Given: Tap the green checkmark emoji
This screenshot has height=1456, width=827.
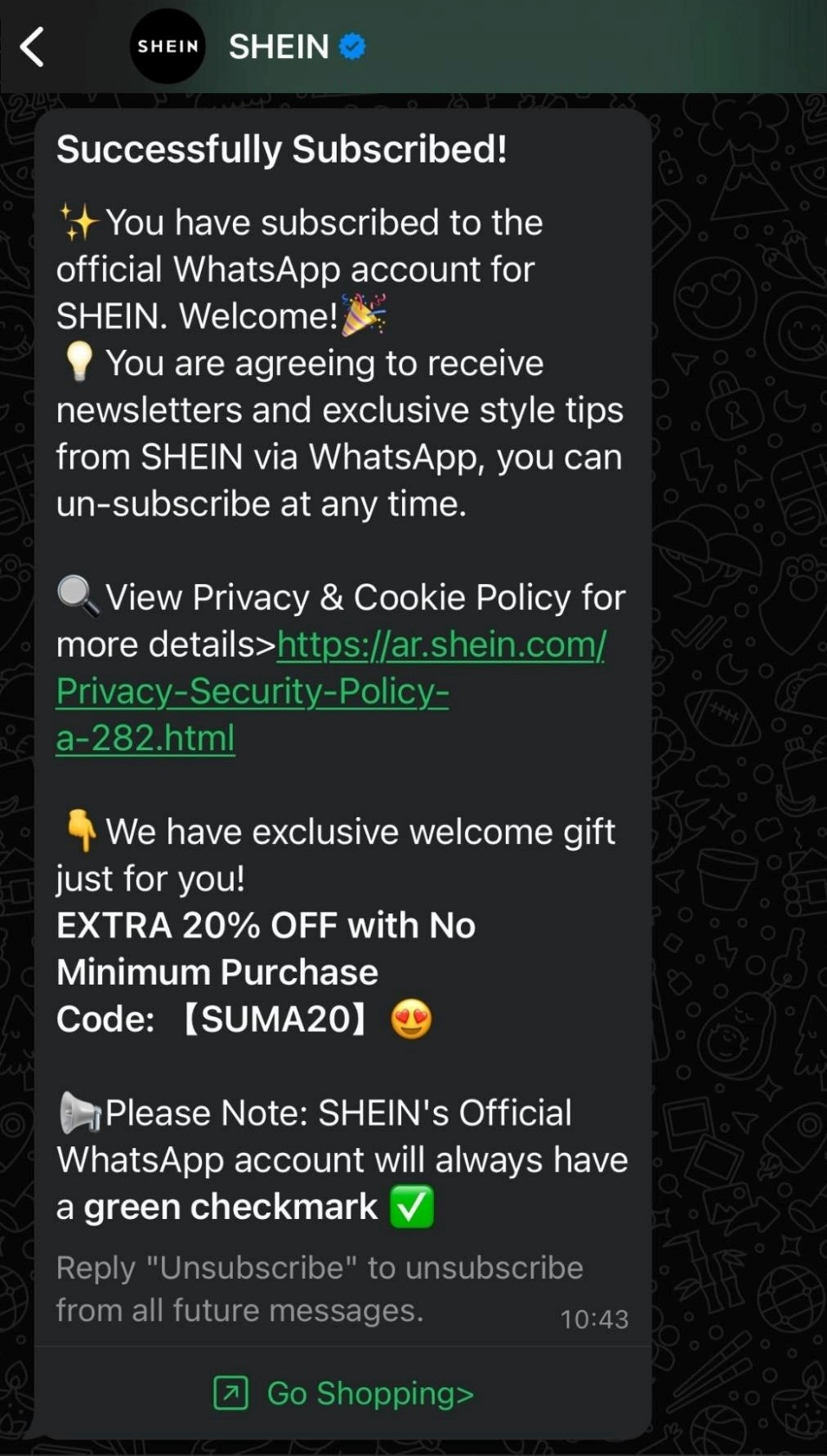Looking at the screenshot, I should (411, 1207).
